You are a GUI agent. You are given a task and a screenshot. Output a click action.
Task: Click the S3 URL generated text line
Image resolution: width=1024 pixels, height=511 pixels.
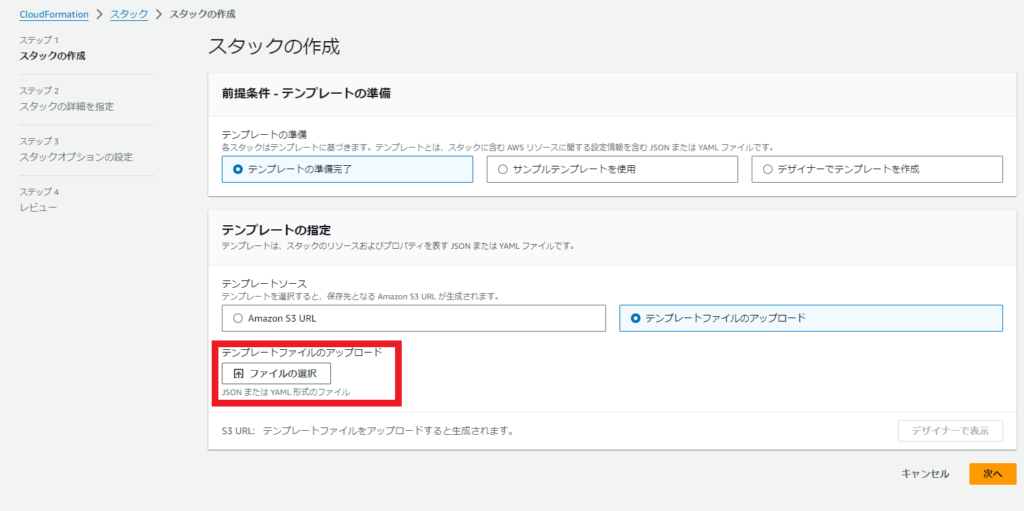coord(367,431)
